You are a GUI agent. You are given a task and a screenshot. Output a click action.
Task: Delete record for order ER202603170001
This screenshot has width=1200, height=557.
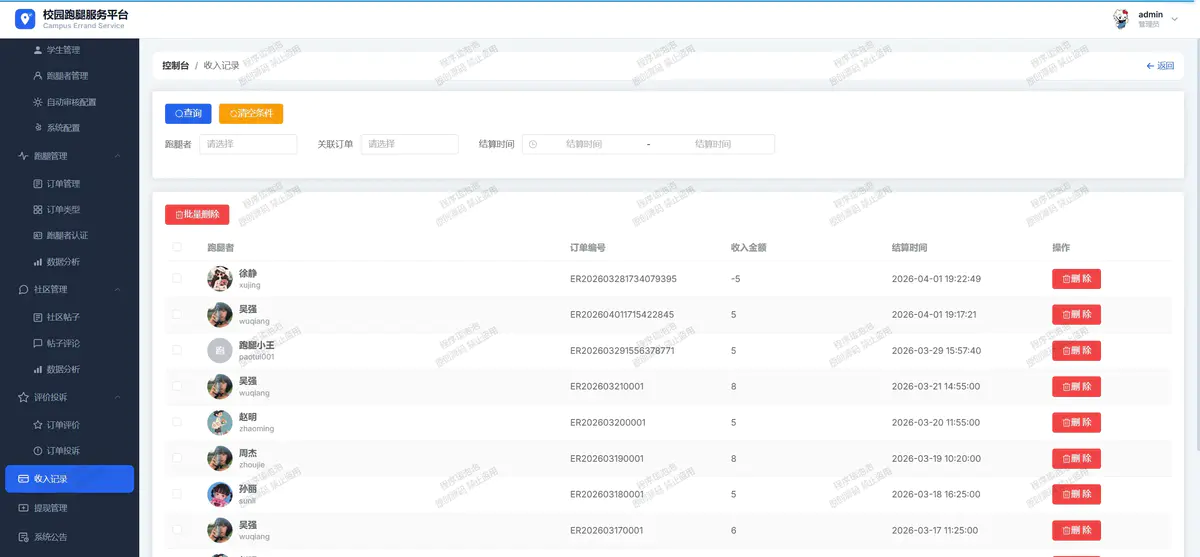point(1076,531)
